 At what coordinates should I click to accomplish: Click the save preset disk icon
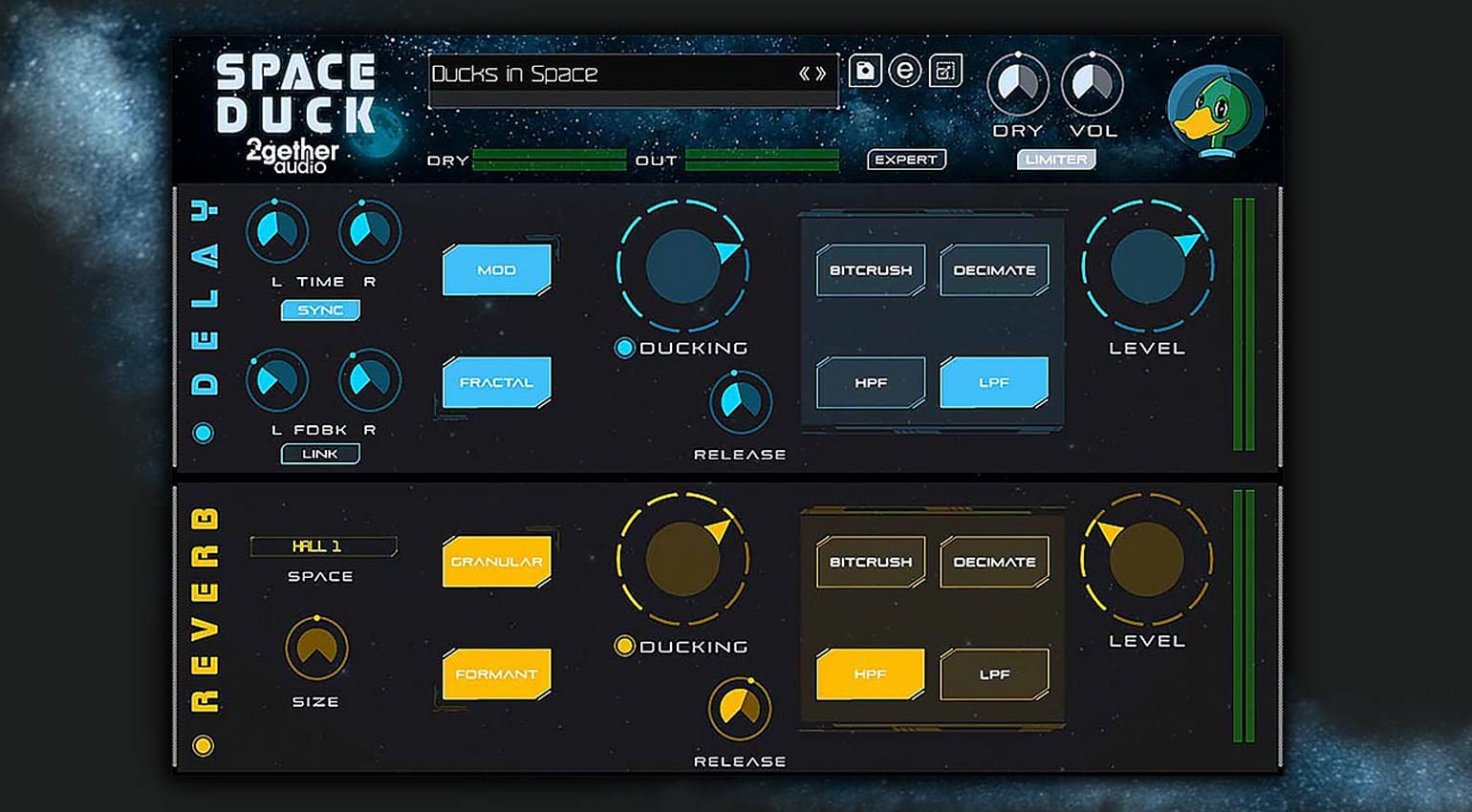[x=865, y=71]
